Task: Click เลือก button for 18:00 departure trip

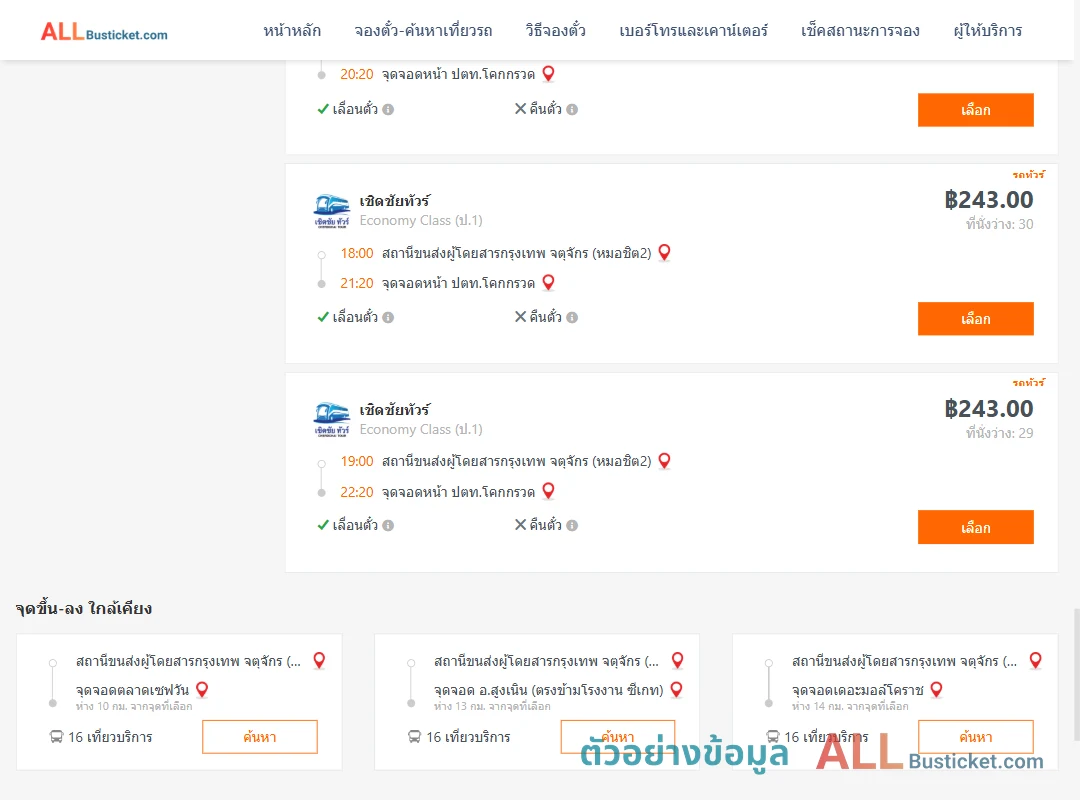Action: click(x=975, y=319)
